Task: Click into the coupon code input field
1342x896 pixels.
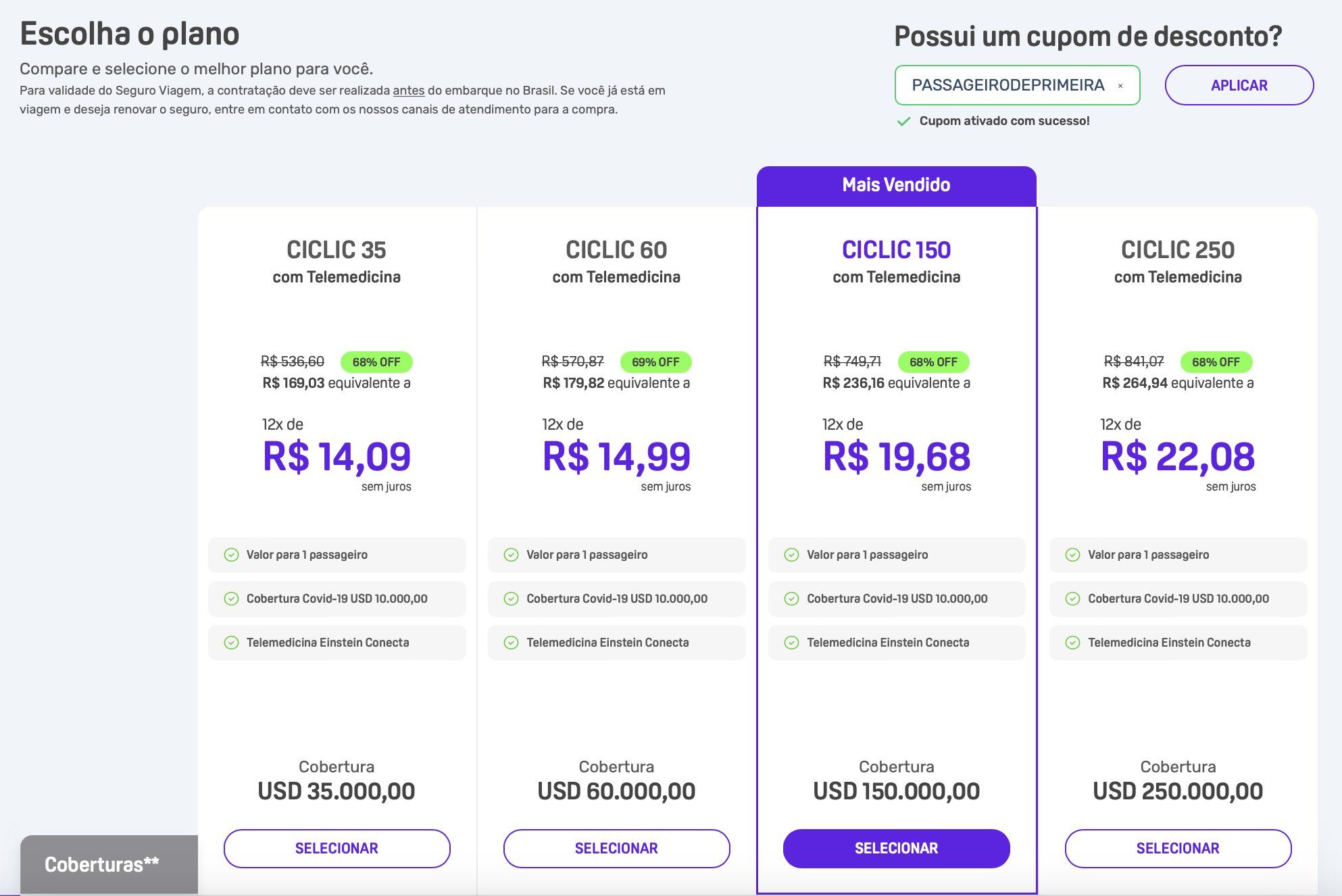Action: click(1007, 85)
